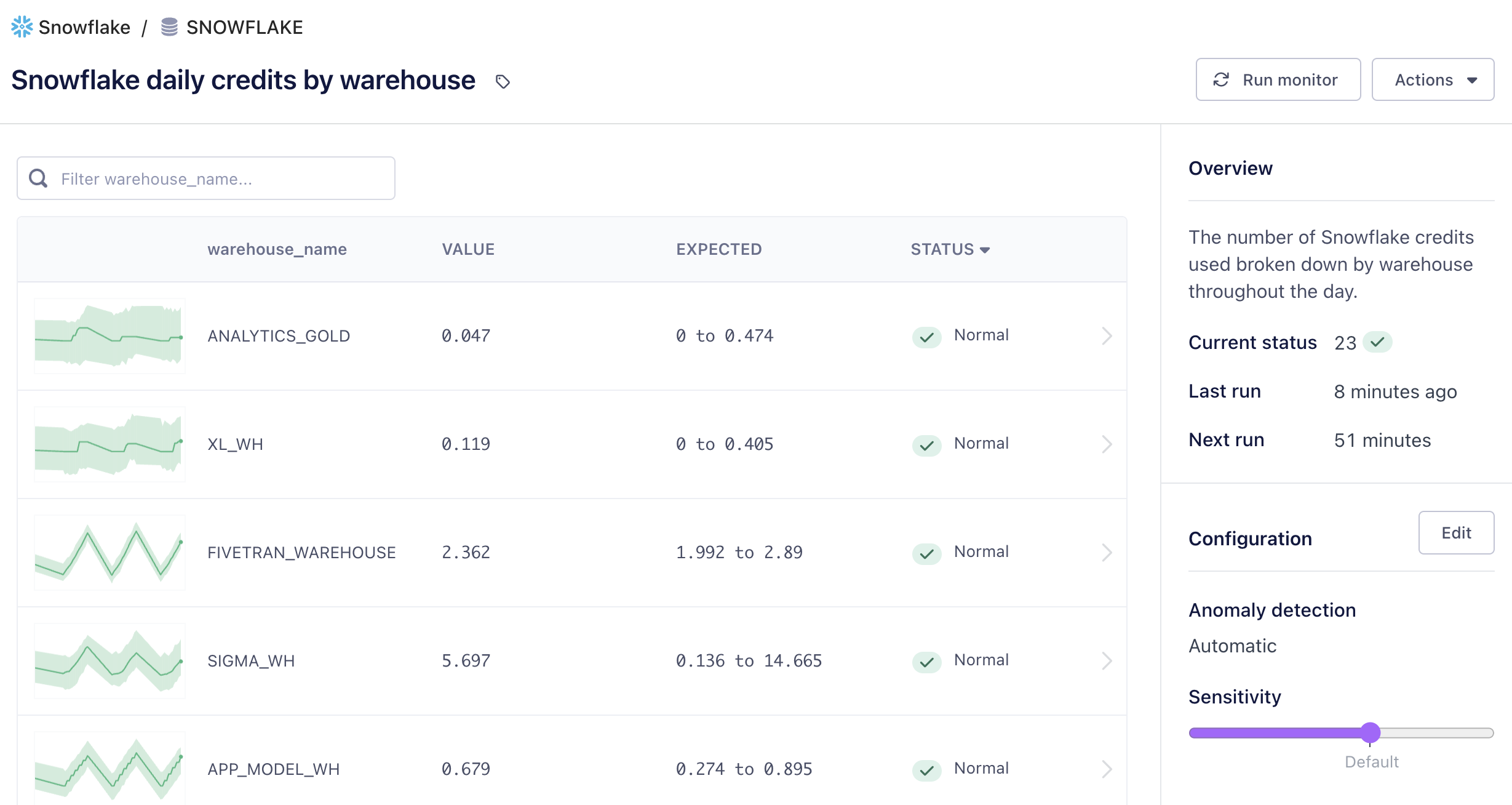Open the SNOWFLAKE database breadcrumb
The width and height of the screenshot is (1512, 805).
(x=244, y=28)
